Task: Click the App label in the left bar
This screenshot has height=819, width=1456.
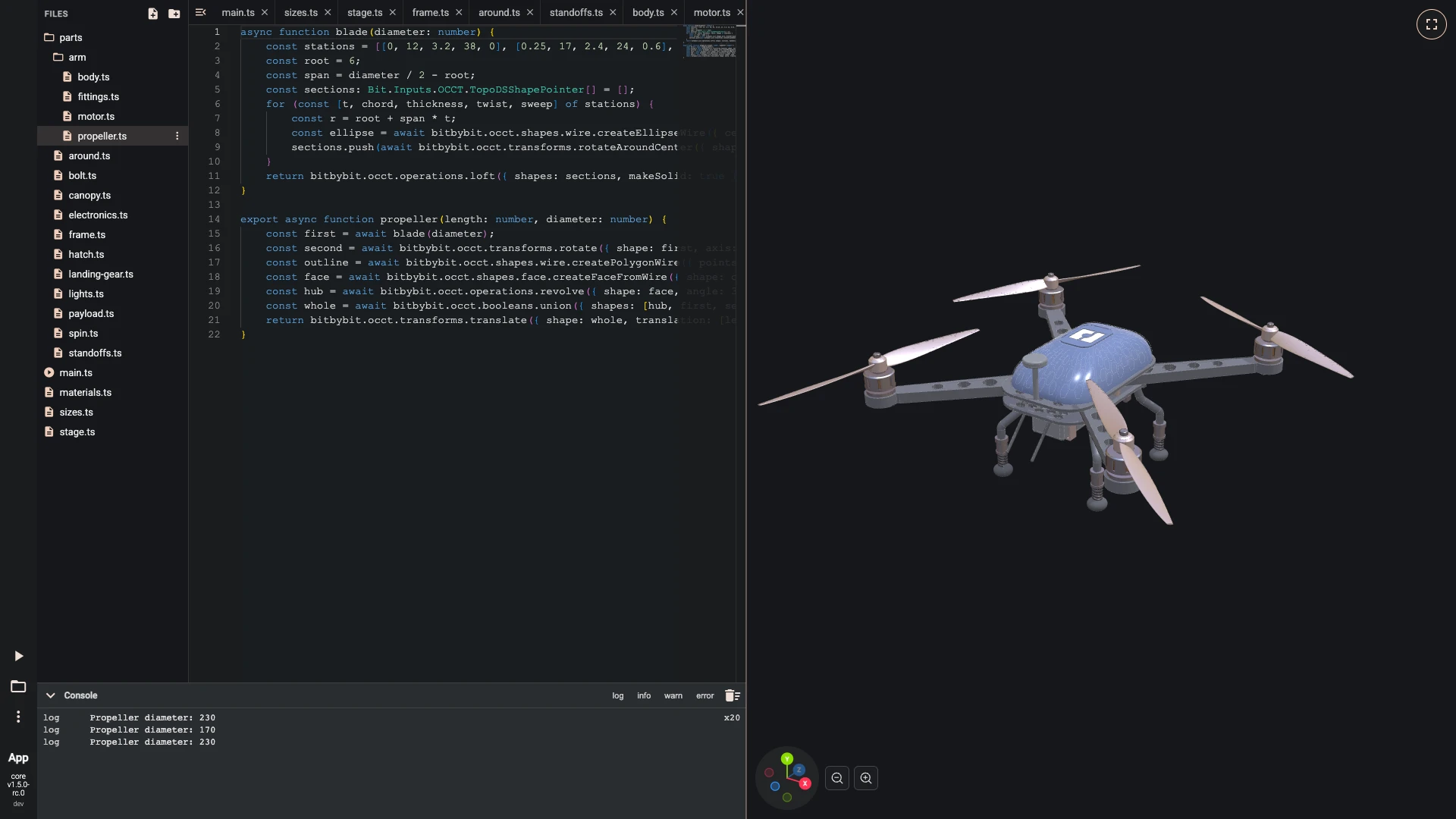Action: coord(18,758)
